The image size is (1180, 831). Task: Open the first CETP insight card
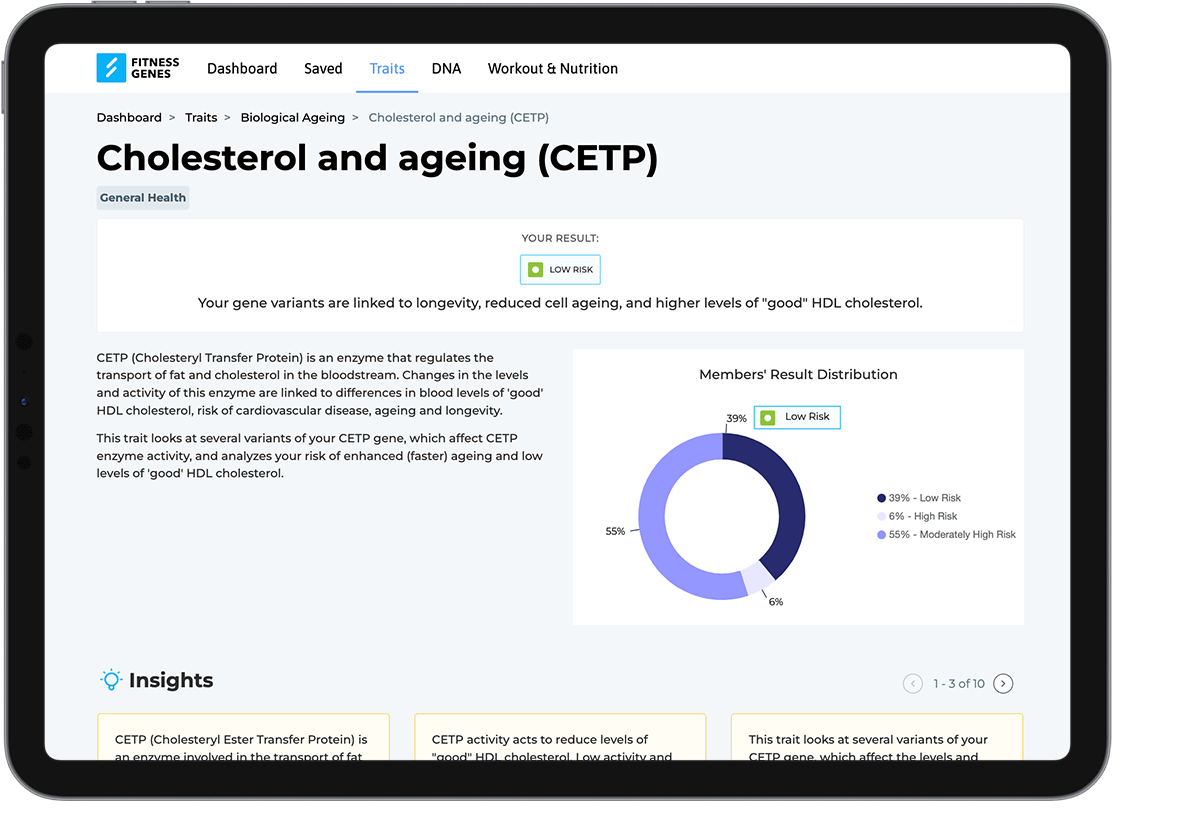pos(243,740)
